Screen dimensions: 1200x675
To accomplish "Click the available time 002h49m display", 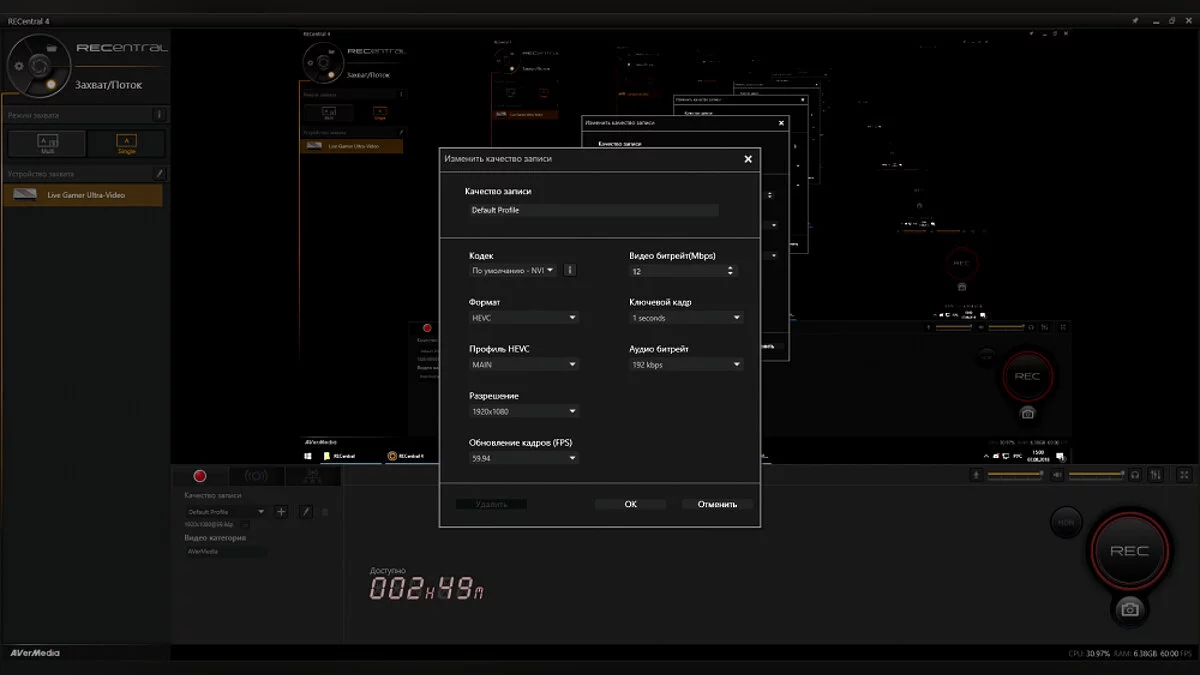I will point(427,589).
